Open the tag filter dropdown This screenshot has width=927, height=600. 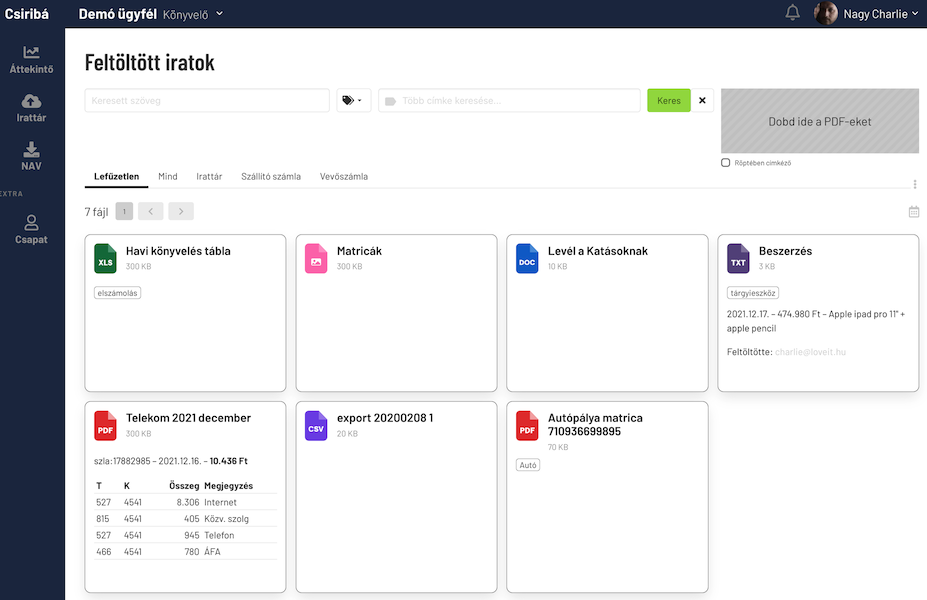pos(353,101)
